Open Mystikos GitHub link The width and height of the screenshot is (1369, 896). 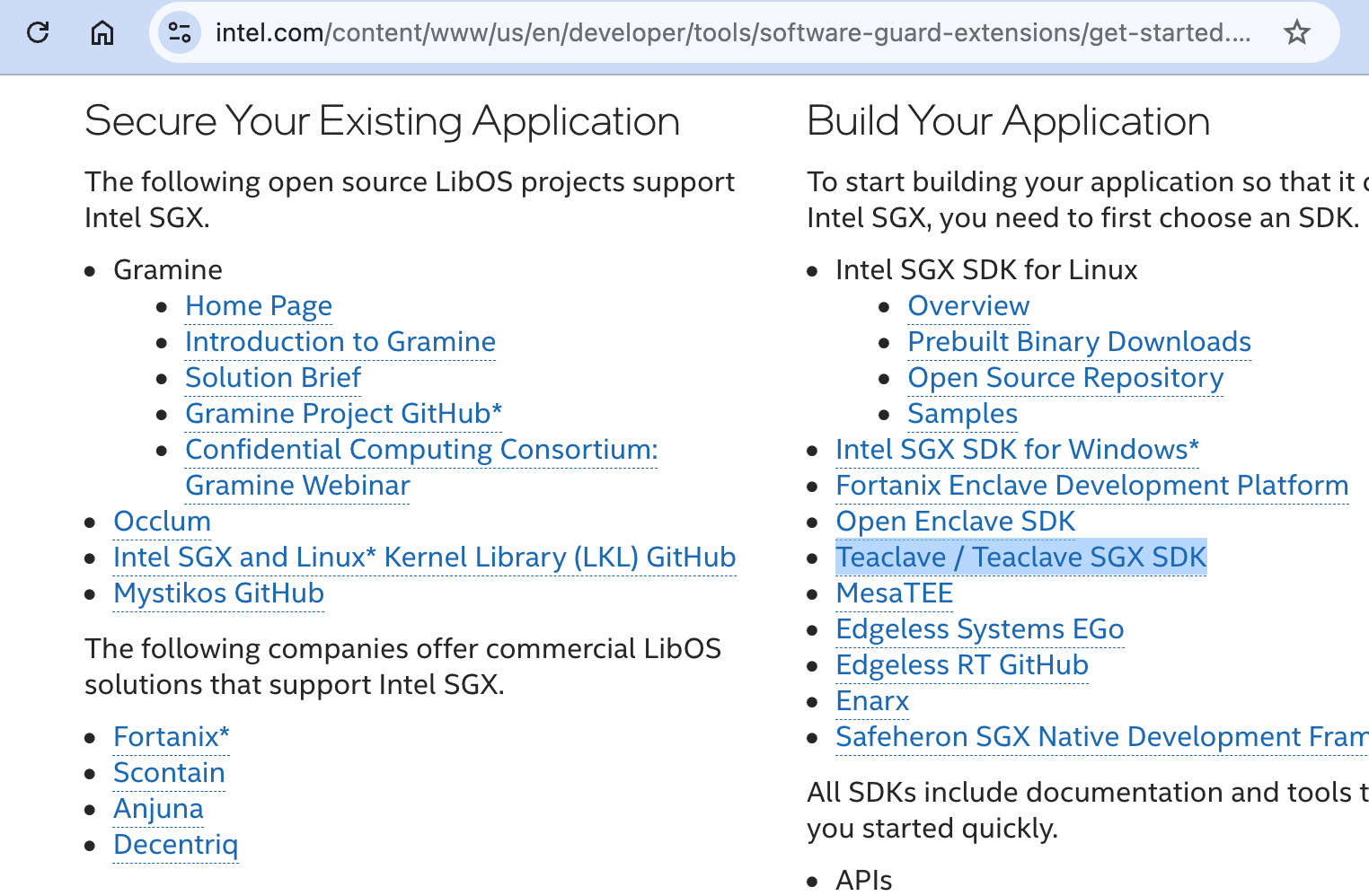[x=218, y=593]
